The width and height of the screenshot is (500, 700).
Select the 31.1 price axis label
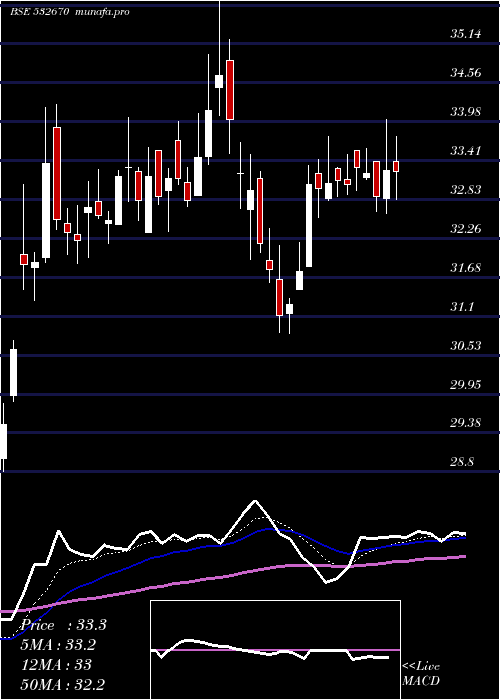tap(462, 307)
